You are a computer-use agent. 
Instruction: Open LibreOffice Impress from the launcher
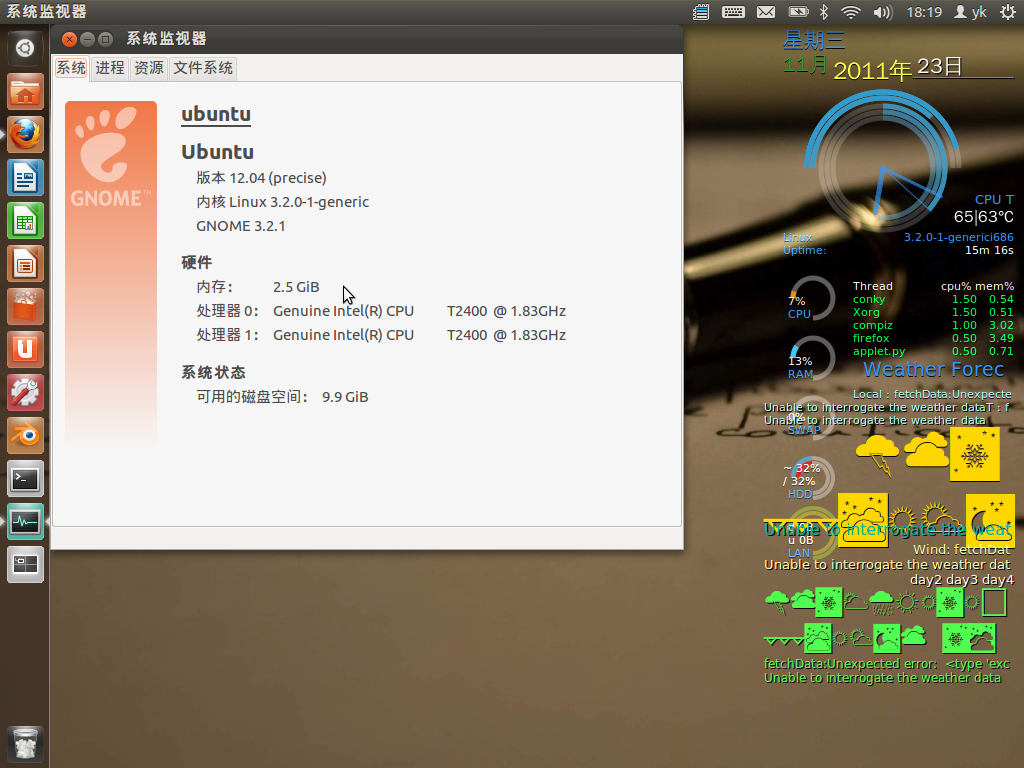(x=25, y=264)
